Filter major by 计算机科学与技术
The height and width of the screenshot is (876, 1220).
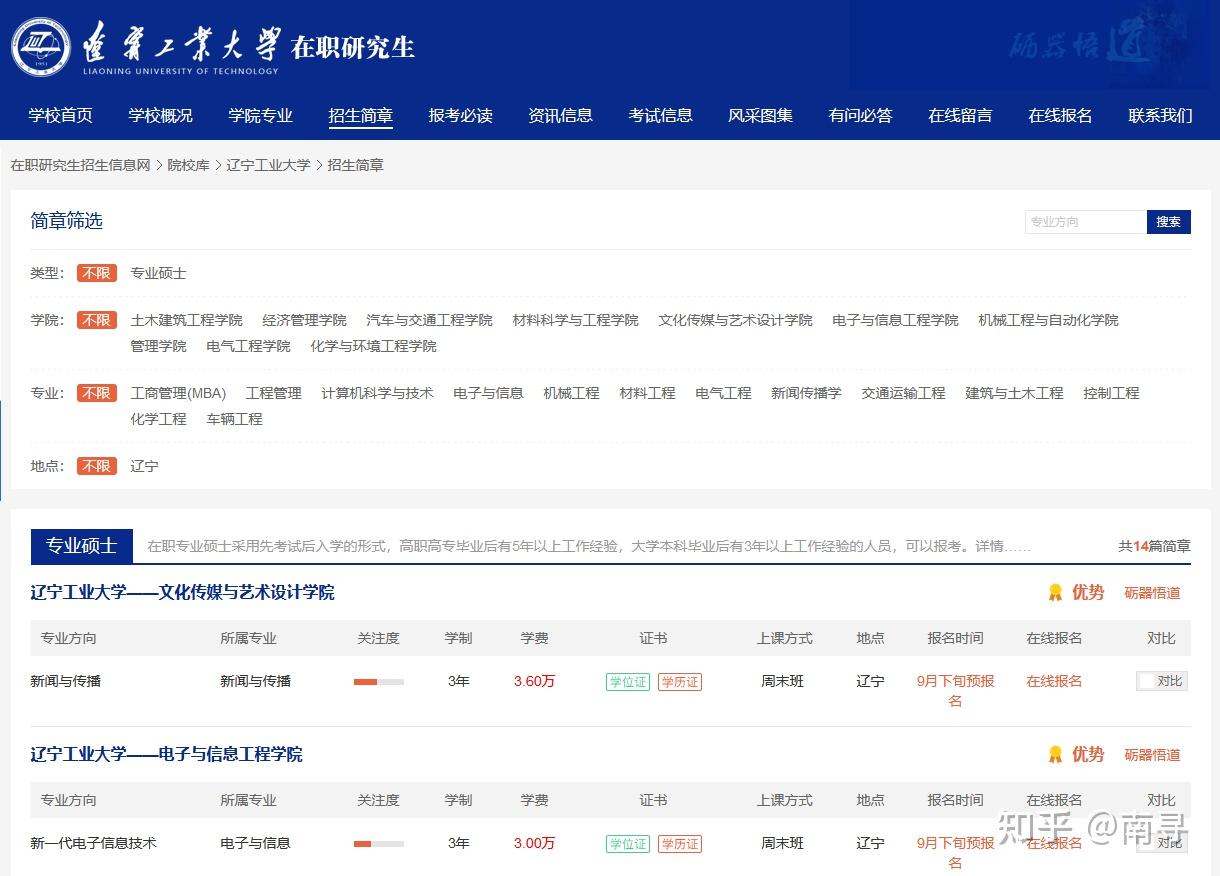click(378, 393)
